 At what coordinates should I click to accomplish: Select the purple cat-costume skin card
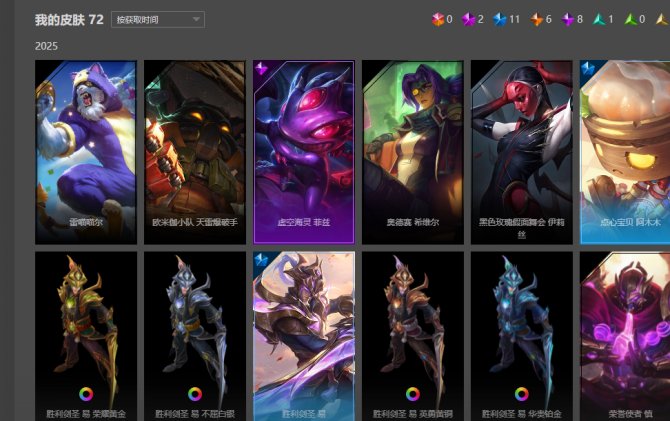click(86, 152)
